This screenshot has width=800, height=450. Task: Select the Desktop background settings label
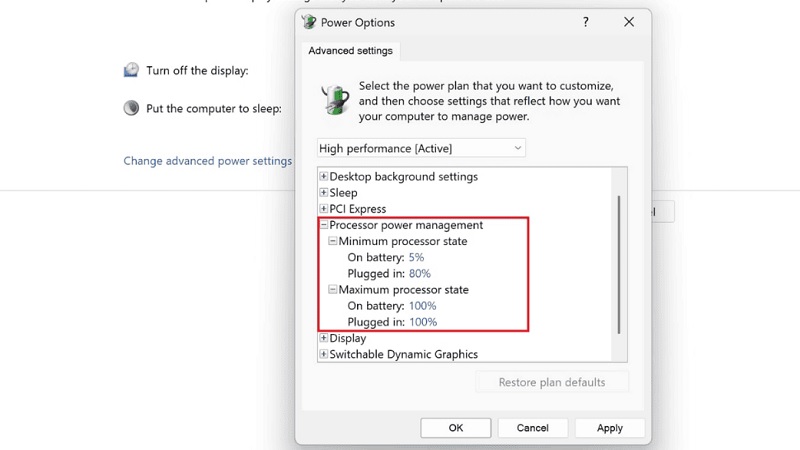pos(404,177)
